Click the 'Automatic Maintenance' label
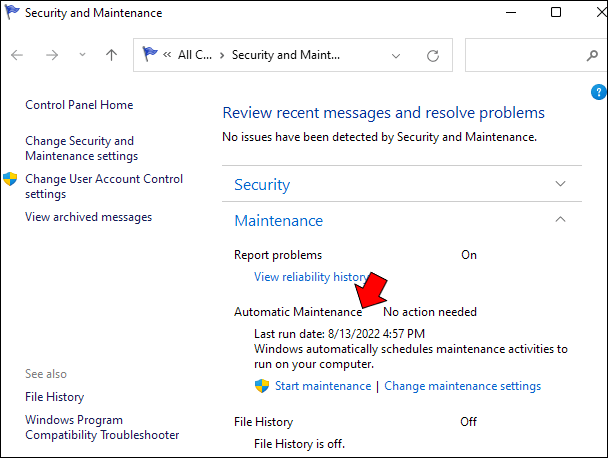608x458 pixels. pyautogui.click(x=298, y=312)
